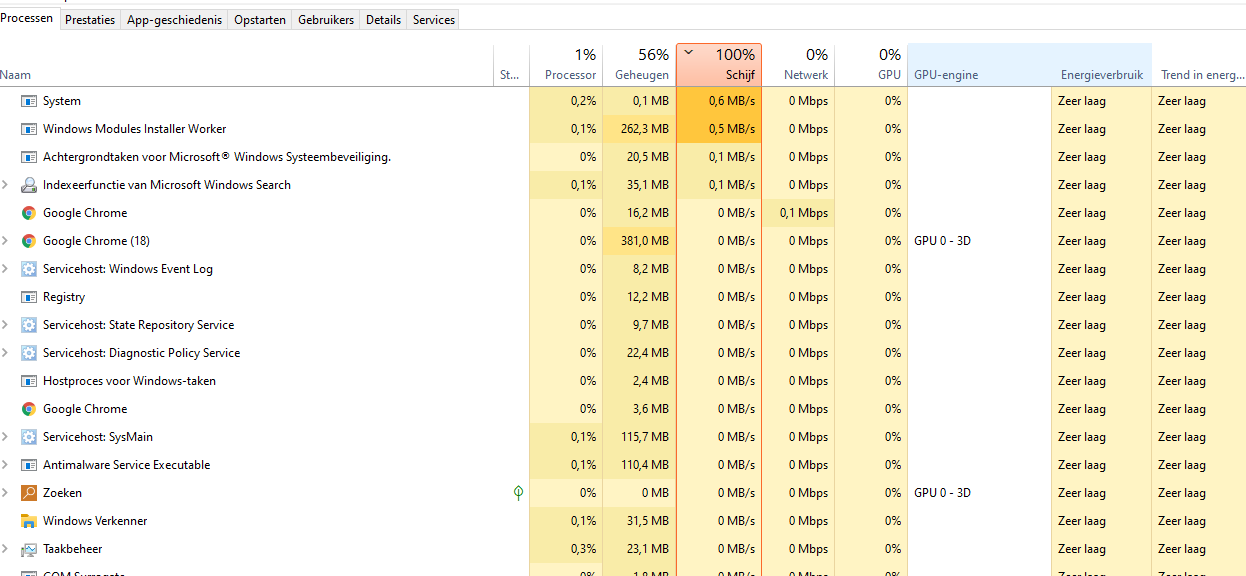Viewport: 1246px width, 576px height.
Task: Click the Windows Modules Installer Worker icon
Action: tap(29, 129)
